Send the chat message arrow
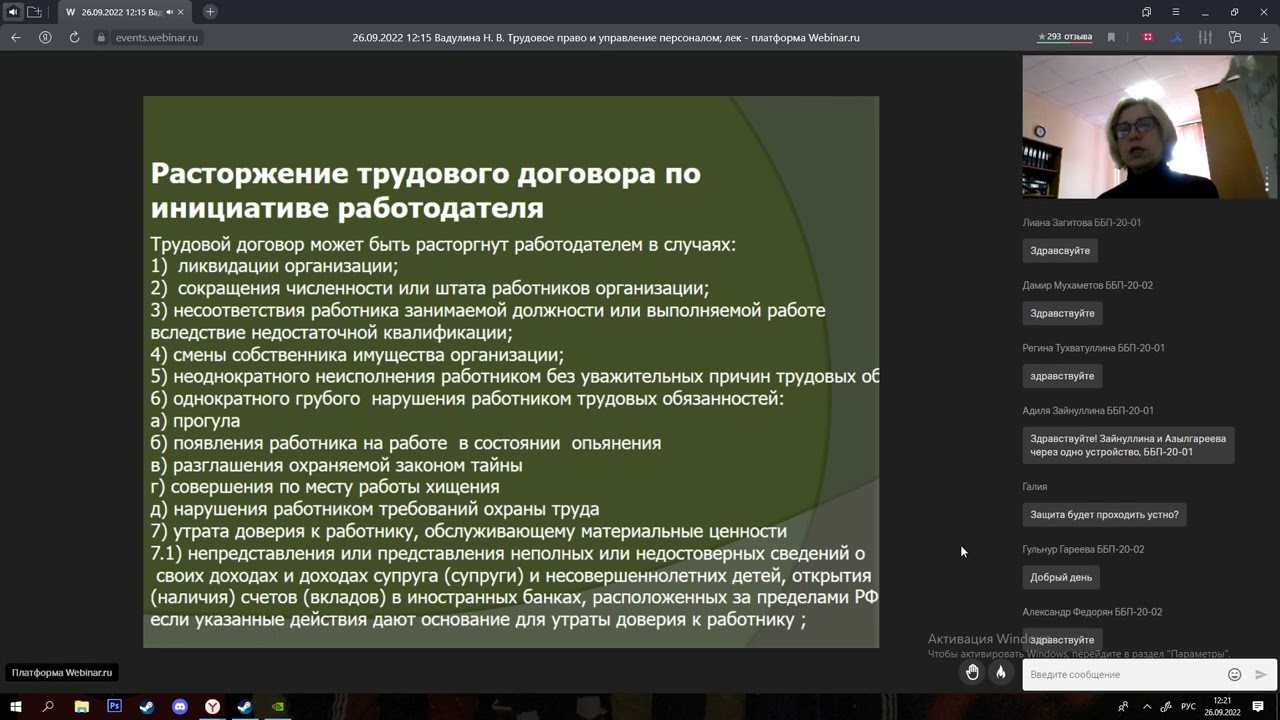 coord(1261,674)
